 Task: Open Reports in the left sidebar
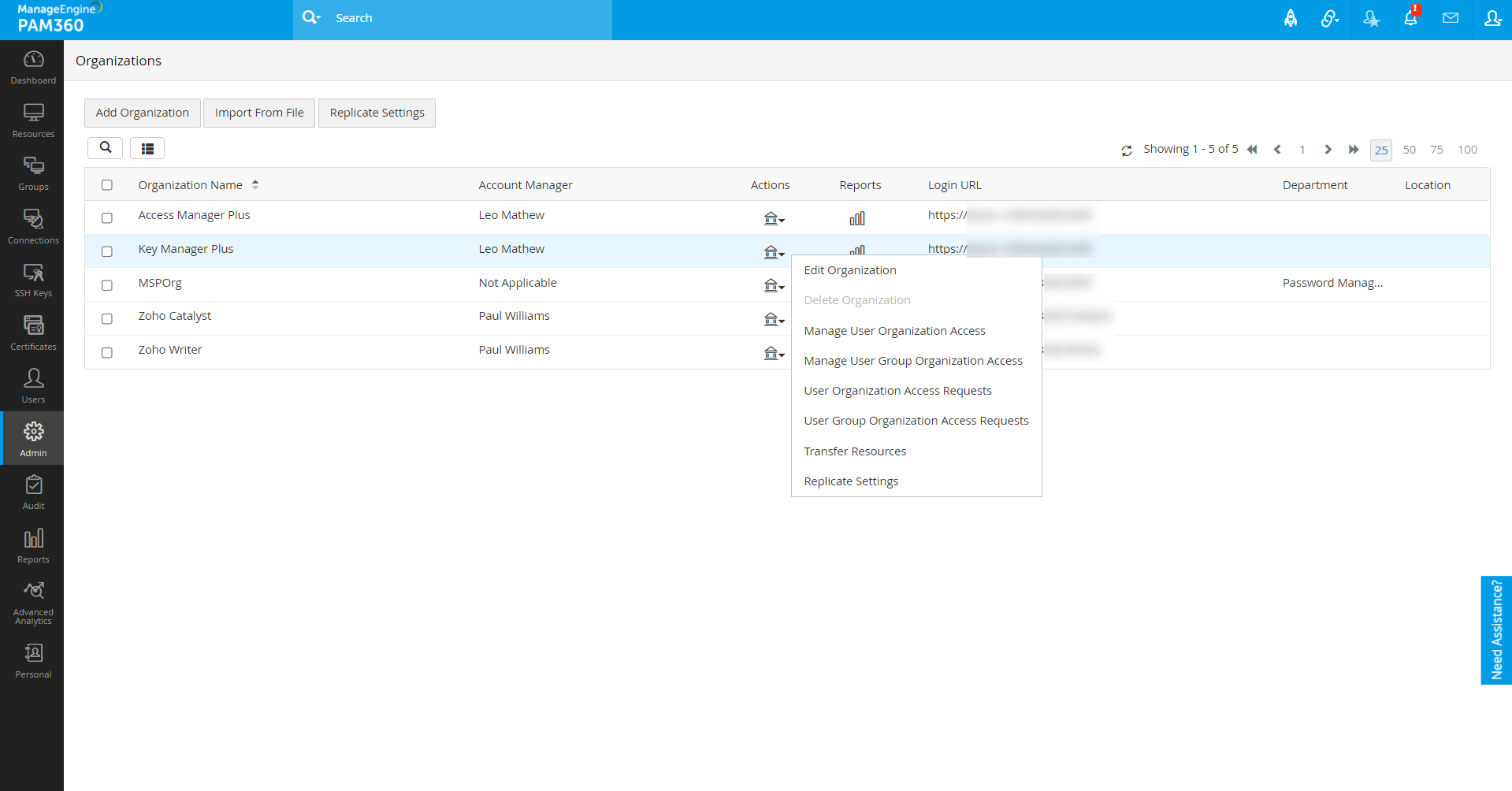[x=33, y=547]
